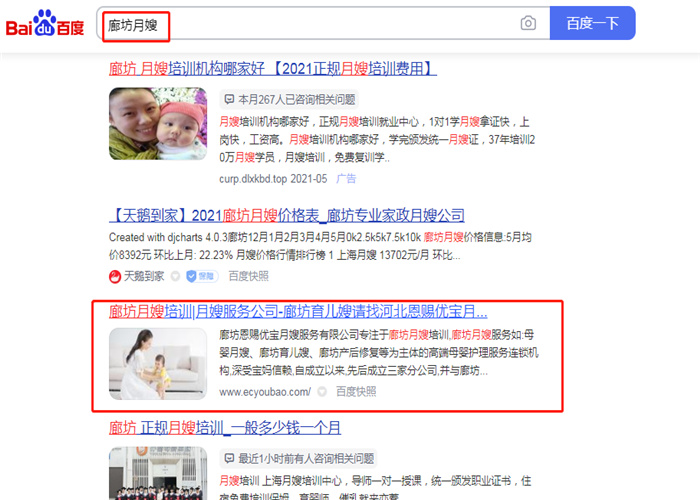Click mother and baby photo thumbnail
The image size is (700, 500).
(158, 124)
